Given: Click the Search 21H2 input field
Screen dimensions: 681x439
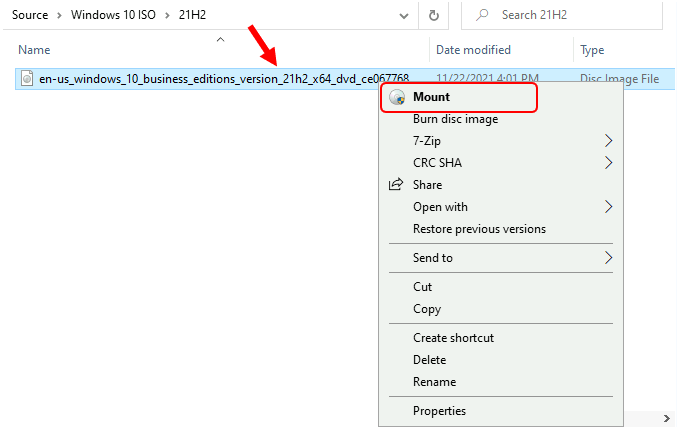Looking at the screenshot, I should [562, 15].
